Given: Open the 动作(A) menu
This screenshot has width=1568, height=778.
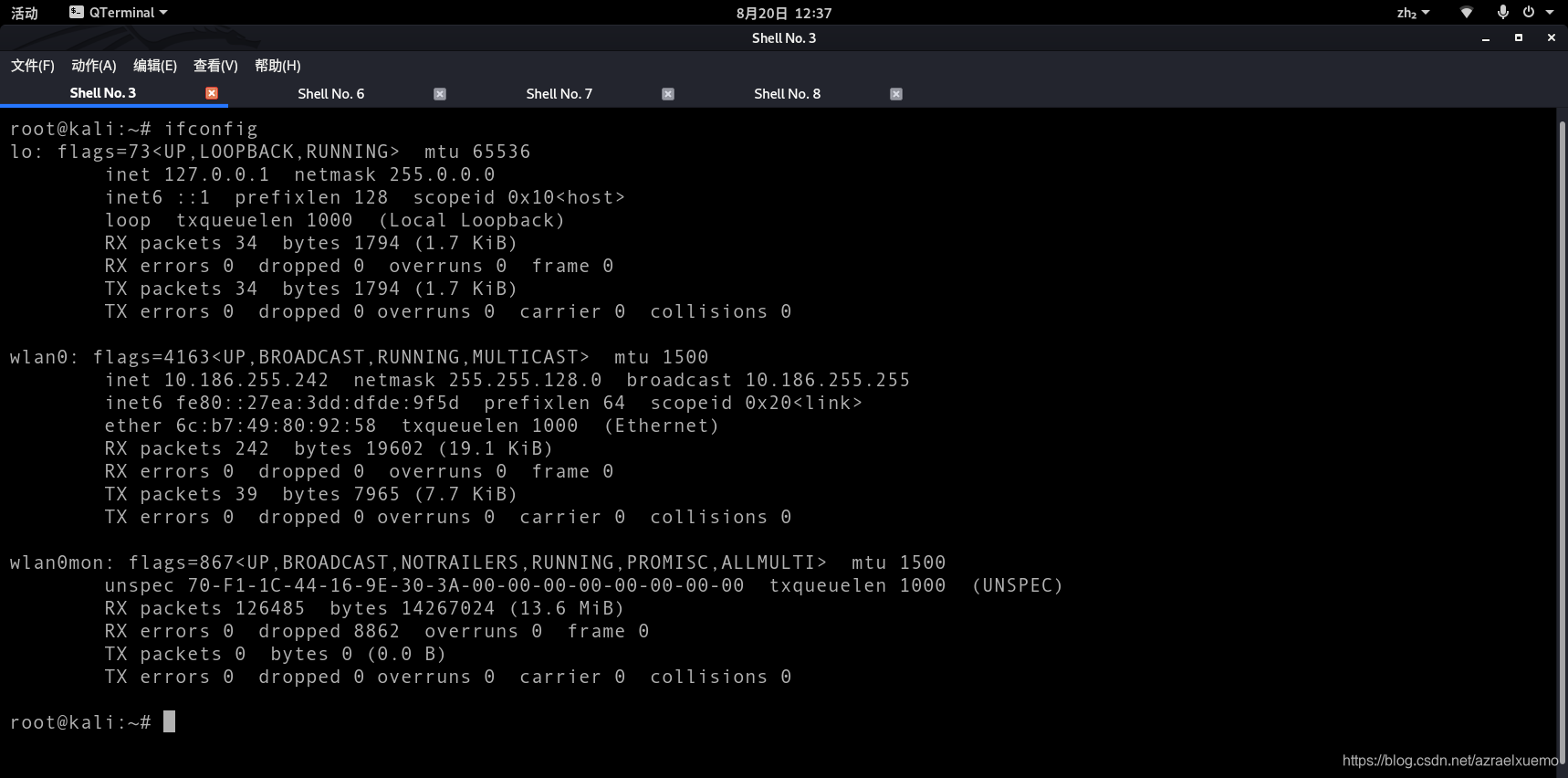Looking at the screenshot, I should 94,66.
